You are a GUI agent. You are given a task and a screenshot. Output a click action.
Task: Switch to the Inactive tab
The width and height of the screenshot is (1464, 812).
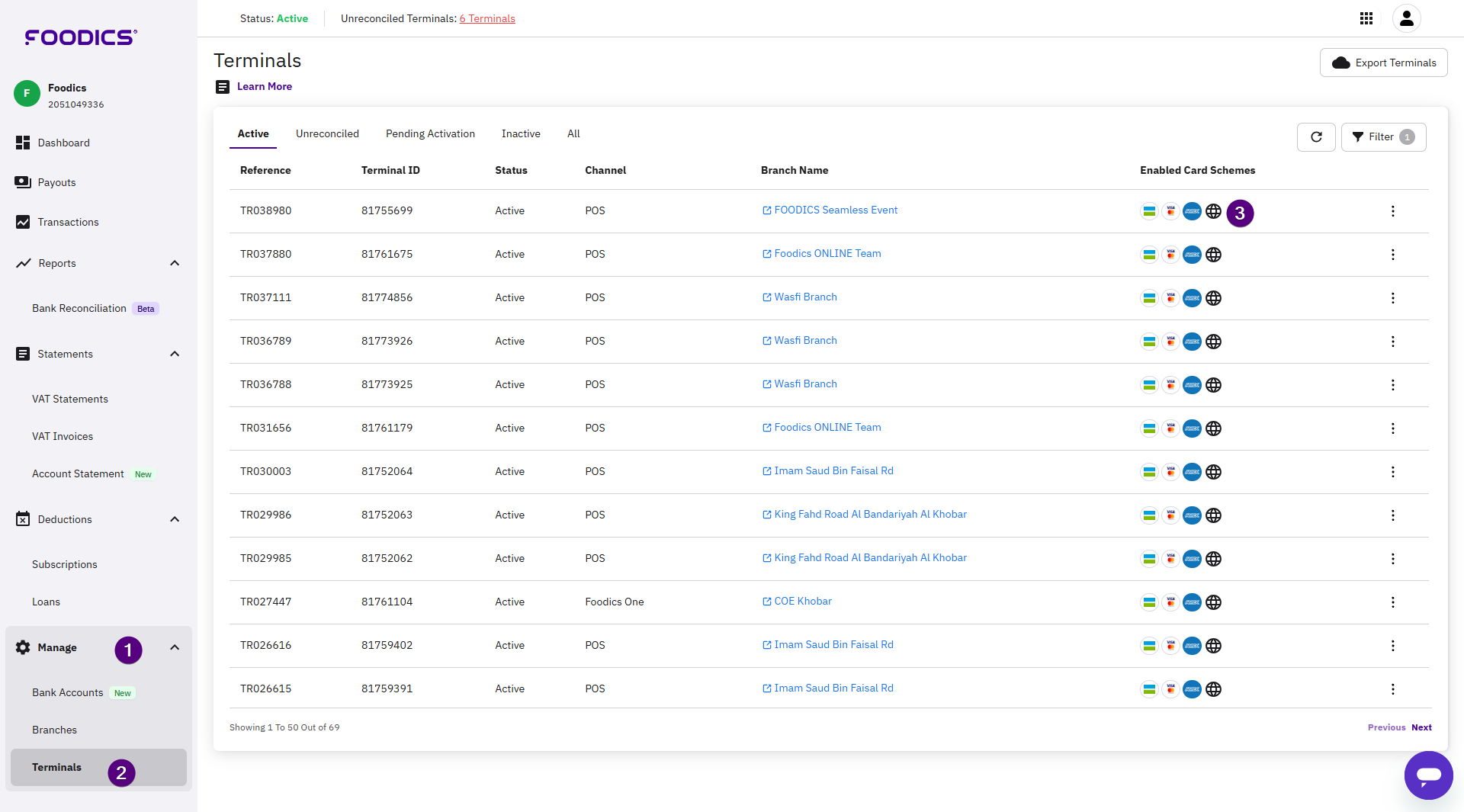point(521,134)
